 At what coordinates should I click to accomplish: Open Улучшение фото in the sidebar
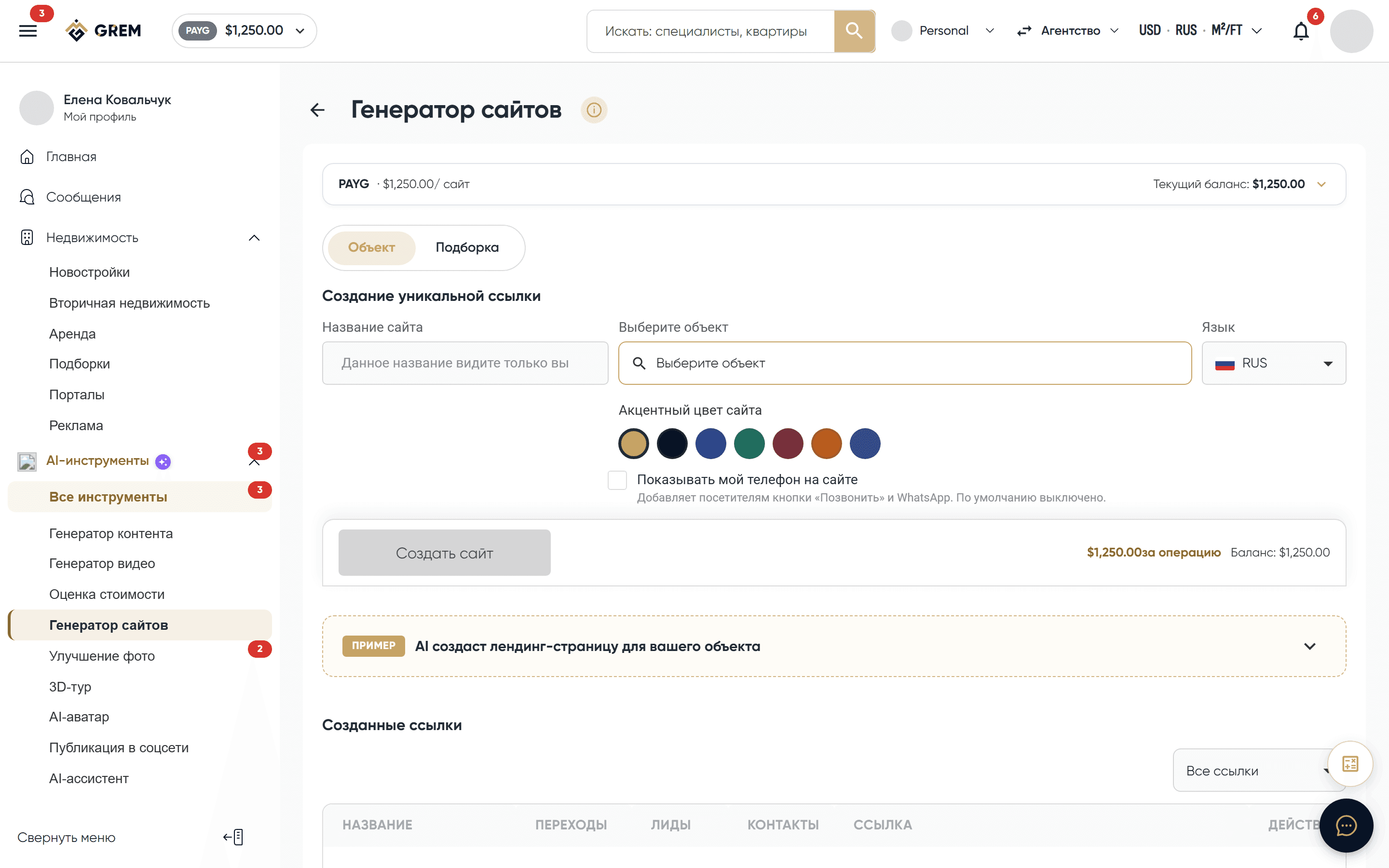coord(102,656)
